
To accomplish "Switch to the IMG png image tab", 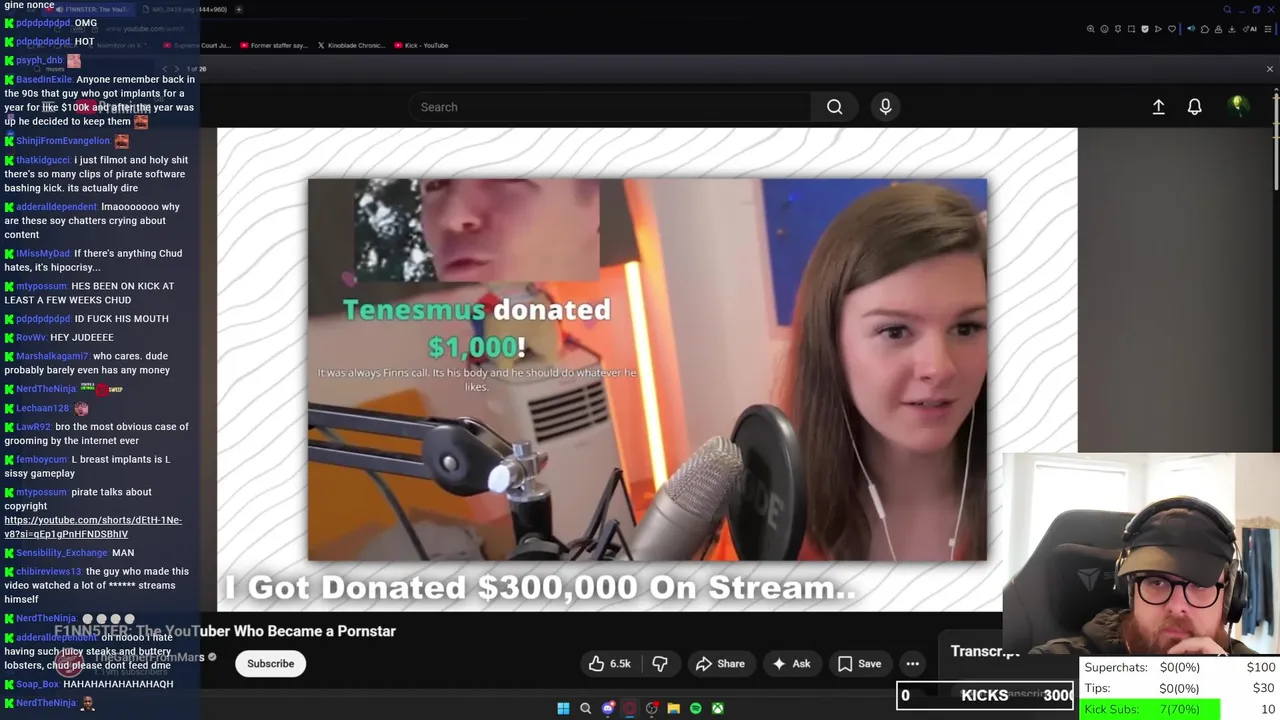I will tap(185, 9).
